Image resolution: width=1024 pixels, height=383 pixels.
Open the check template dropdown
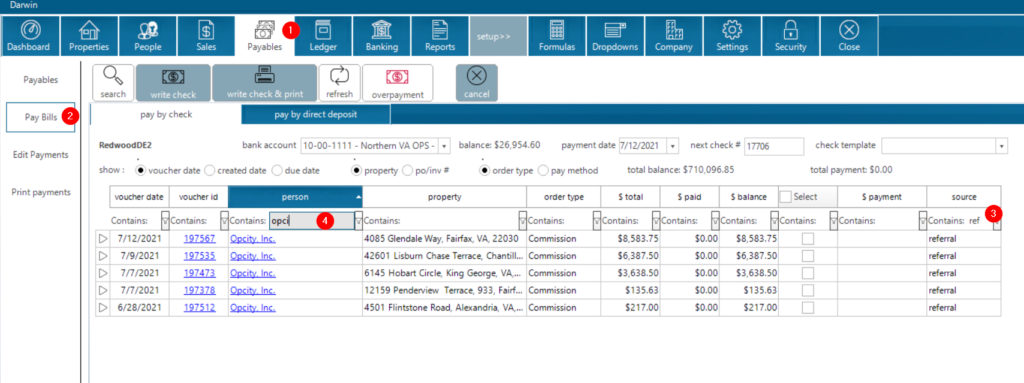(x=1002, y=145)
